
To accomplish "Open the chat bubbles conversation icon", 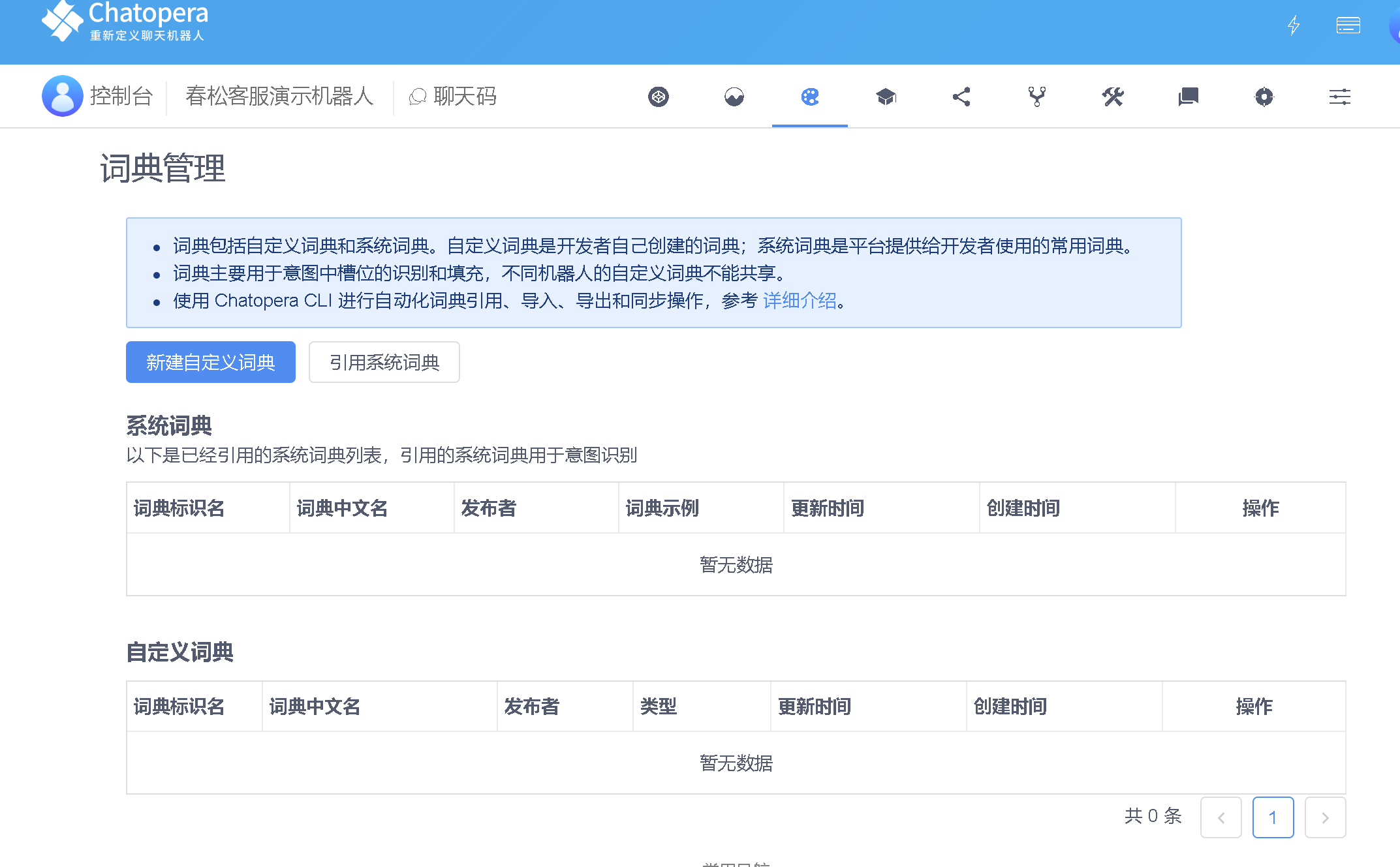I will click(1188, 97).
